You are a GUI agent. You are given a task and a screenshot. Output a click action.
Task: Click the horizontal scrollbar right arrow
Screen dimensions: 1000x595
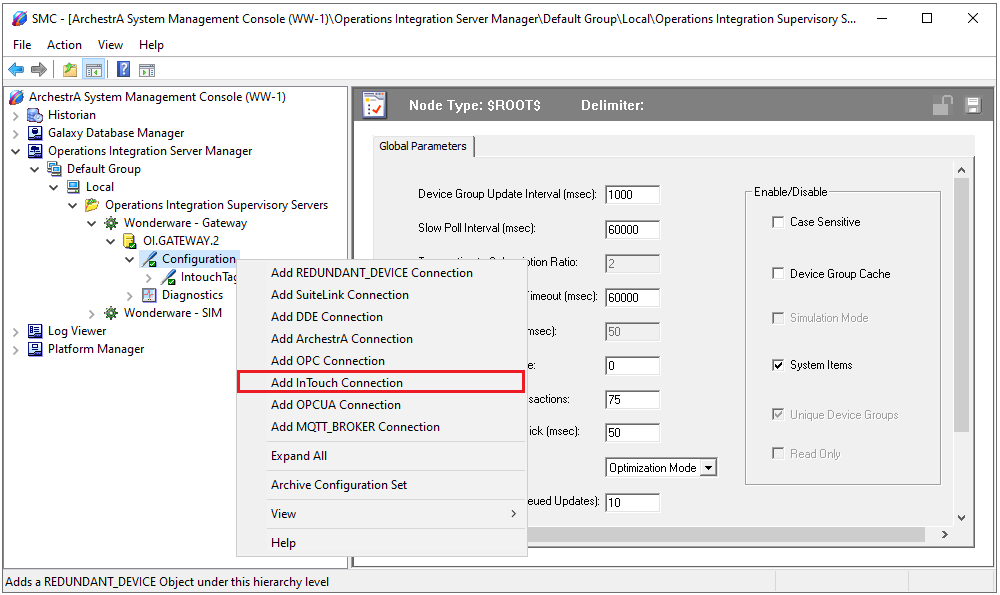click(x=945, y=534)
